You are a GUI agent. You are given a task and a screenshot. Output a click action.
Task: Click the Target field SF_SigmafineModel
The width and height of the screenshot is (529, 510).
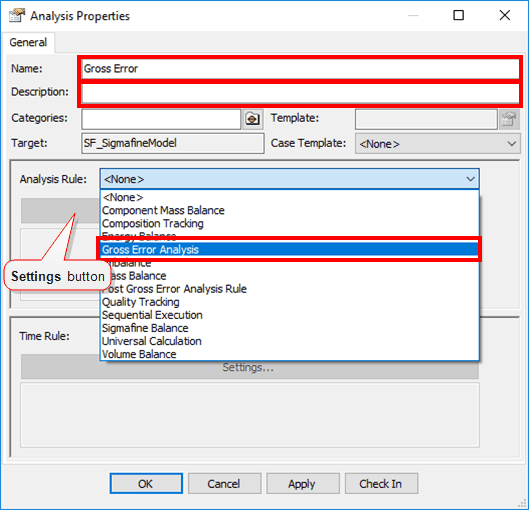coord(173,143)
